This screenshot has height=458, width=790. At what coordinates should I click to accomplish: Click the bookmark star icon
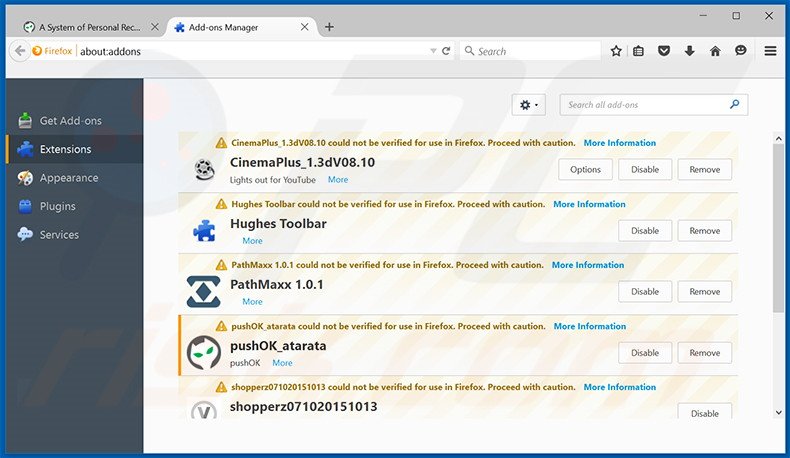pyautogui.click(x=616, y=51)
